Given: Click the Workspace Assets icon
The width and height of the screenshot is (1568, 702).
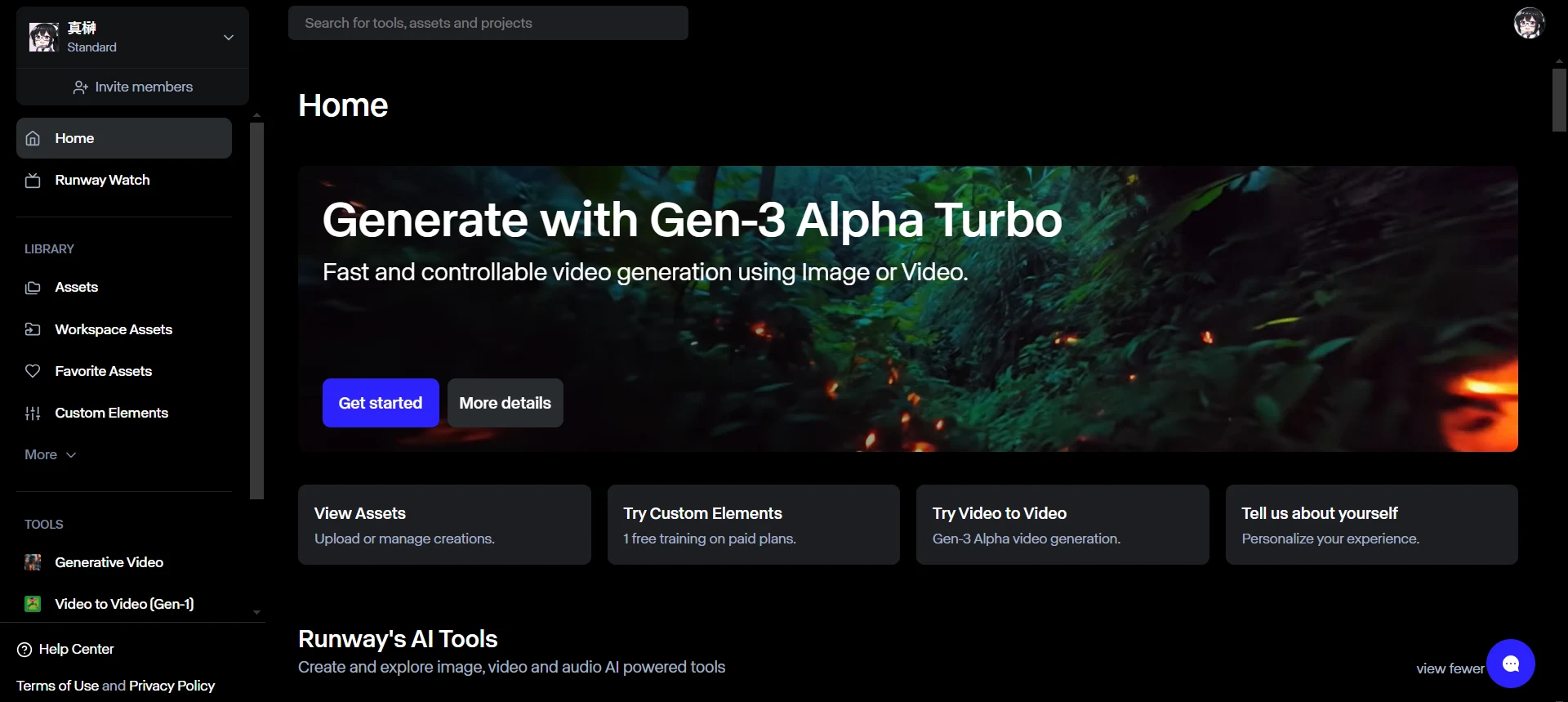Looking at the screenshot, I should (33, 329).
